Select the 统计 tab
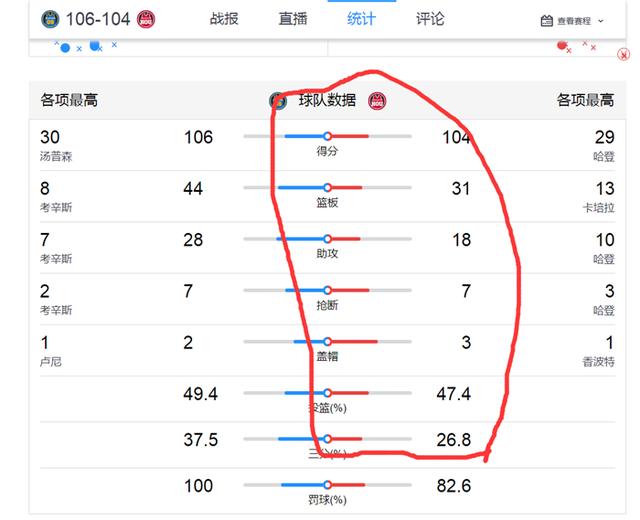Image resolution: width=640 pixels, height=520 pixels. (361, 19)
